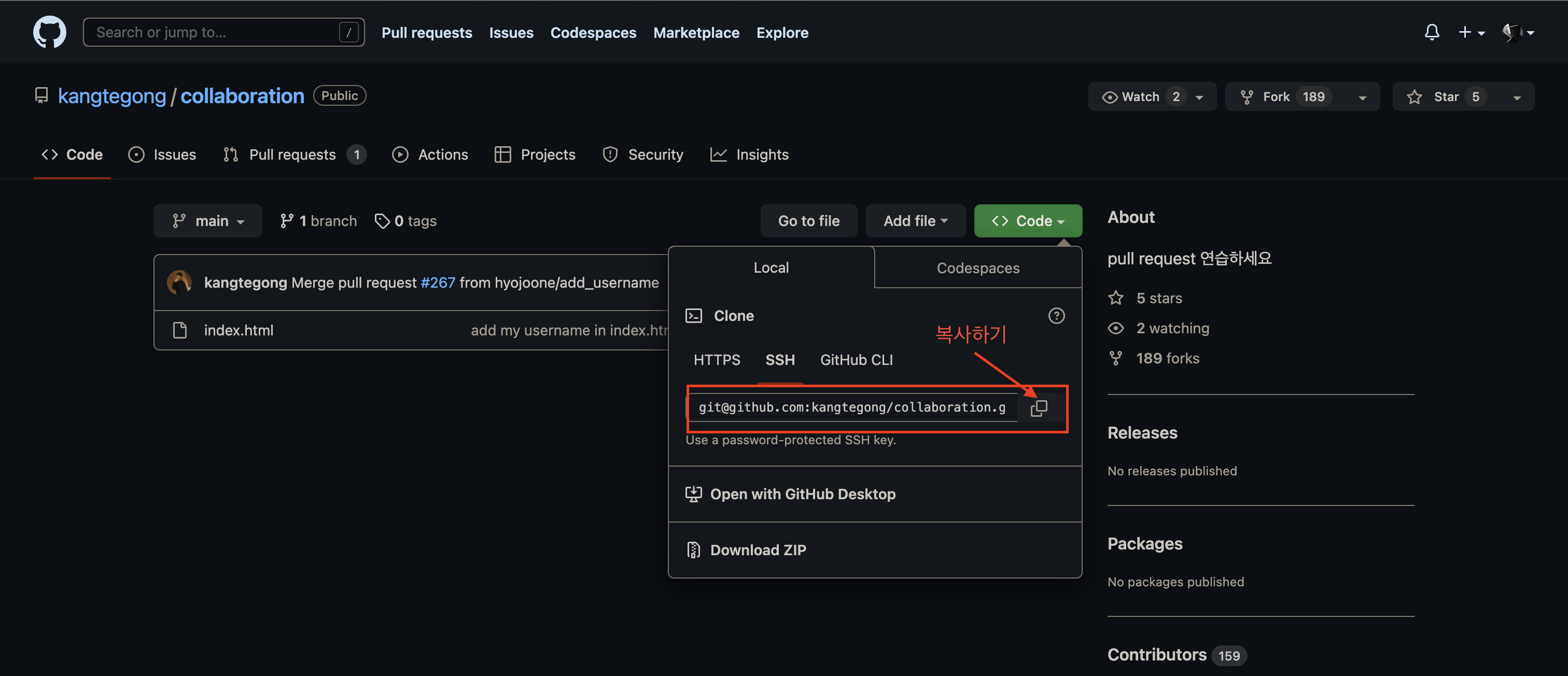Open the index.html file
Screen dimensions: 1568x676
[x=238, y=330]
